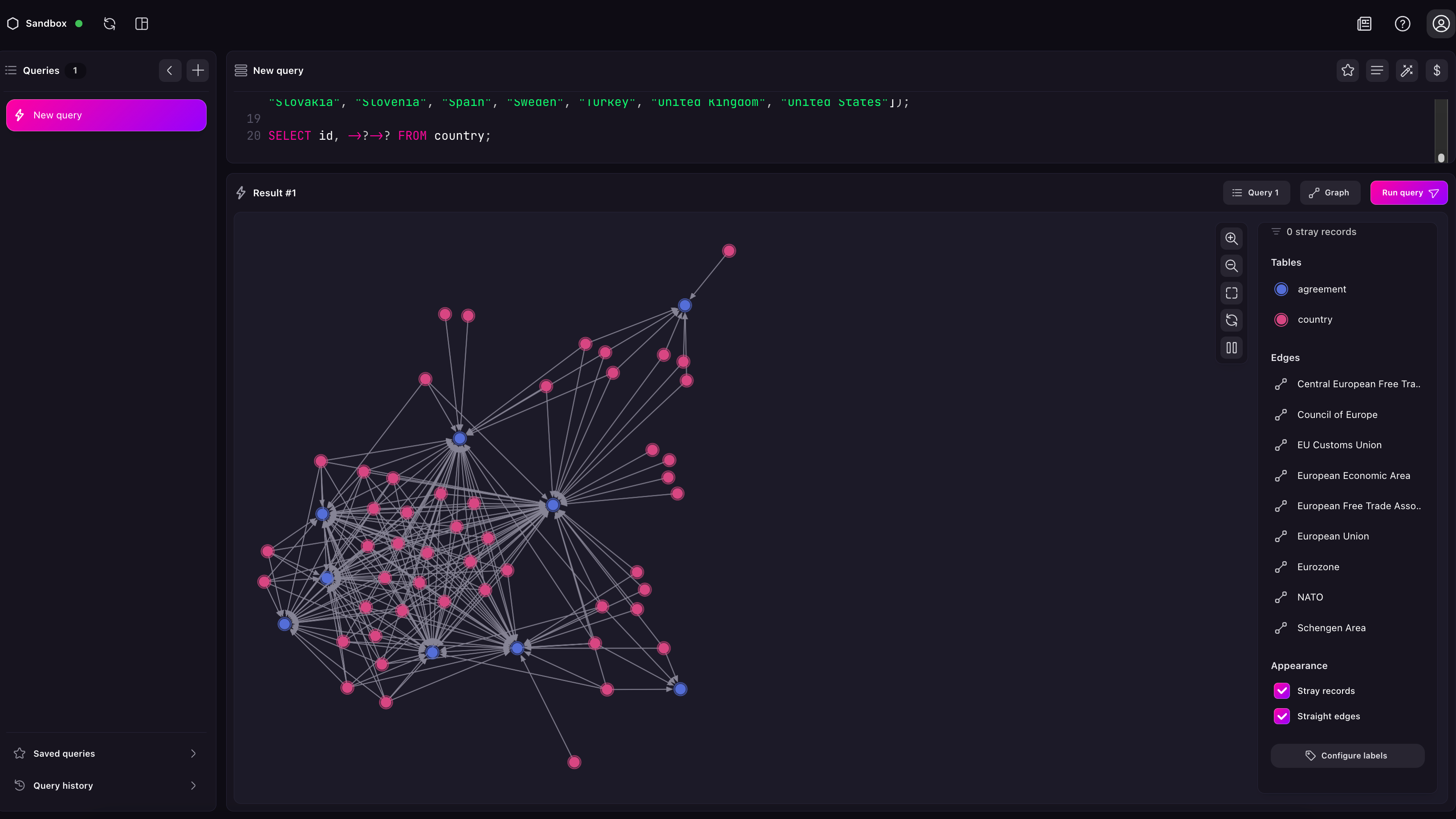Viewport: 1456px width, 819px height.
Task: Uncheck Straight edges option
Action: 1281,716
